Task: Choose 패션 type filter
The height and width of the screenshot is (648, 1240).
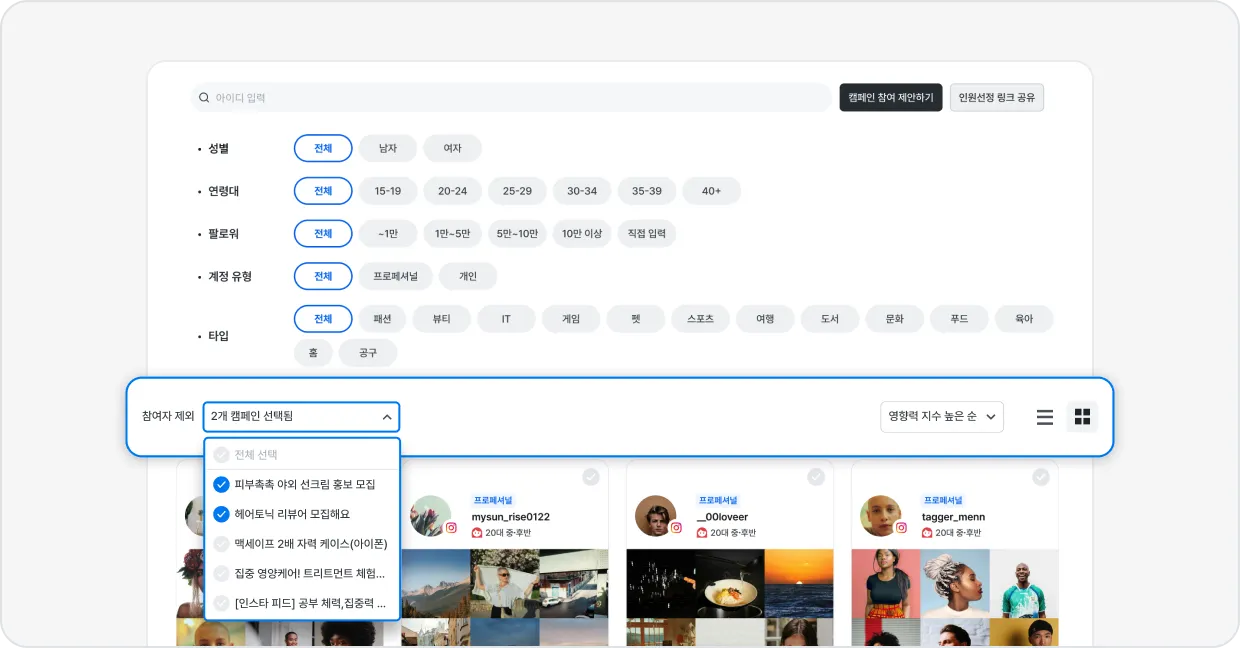Action: coord(383,319)
